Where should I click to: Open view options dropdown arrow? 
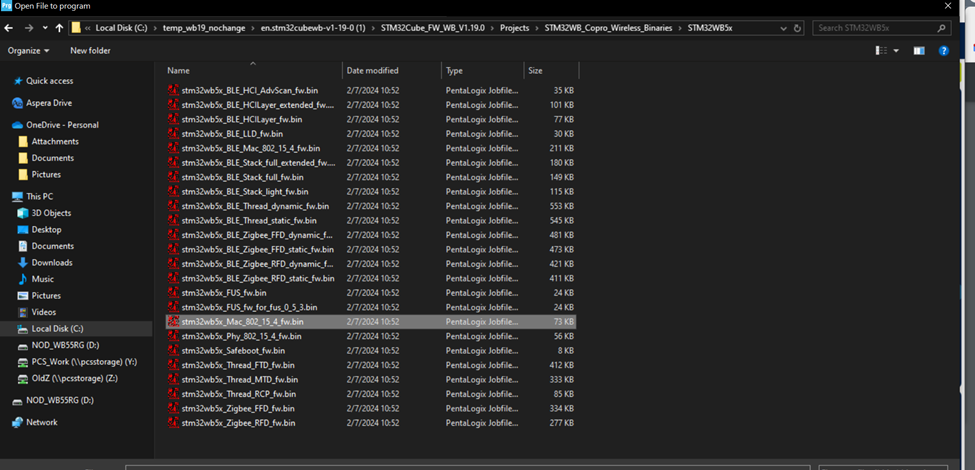click(896, 50)
